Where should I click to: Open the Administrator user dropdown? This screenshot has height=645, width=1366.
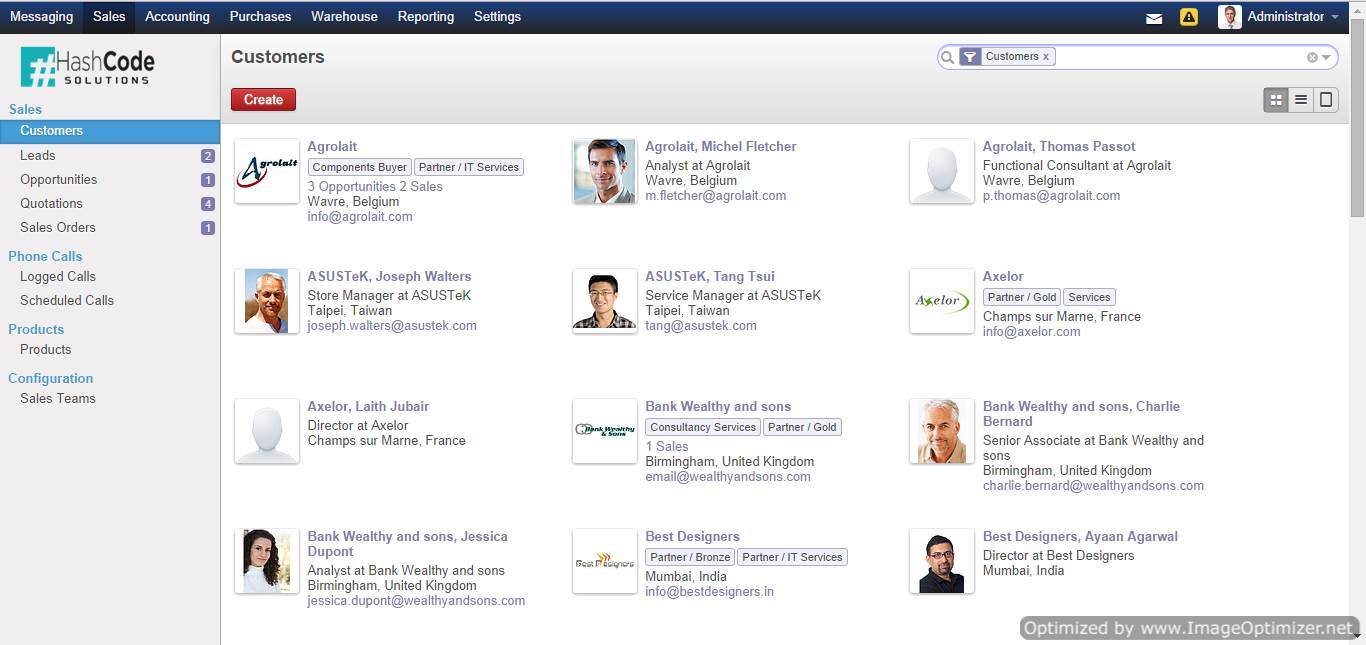click(1293, 17)
